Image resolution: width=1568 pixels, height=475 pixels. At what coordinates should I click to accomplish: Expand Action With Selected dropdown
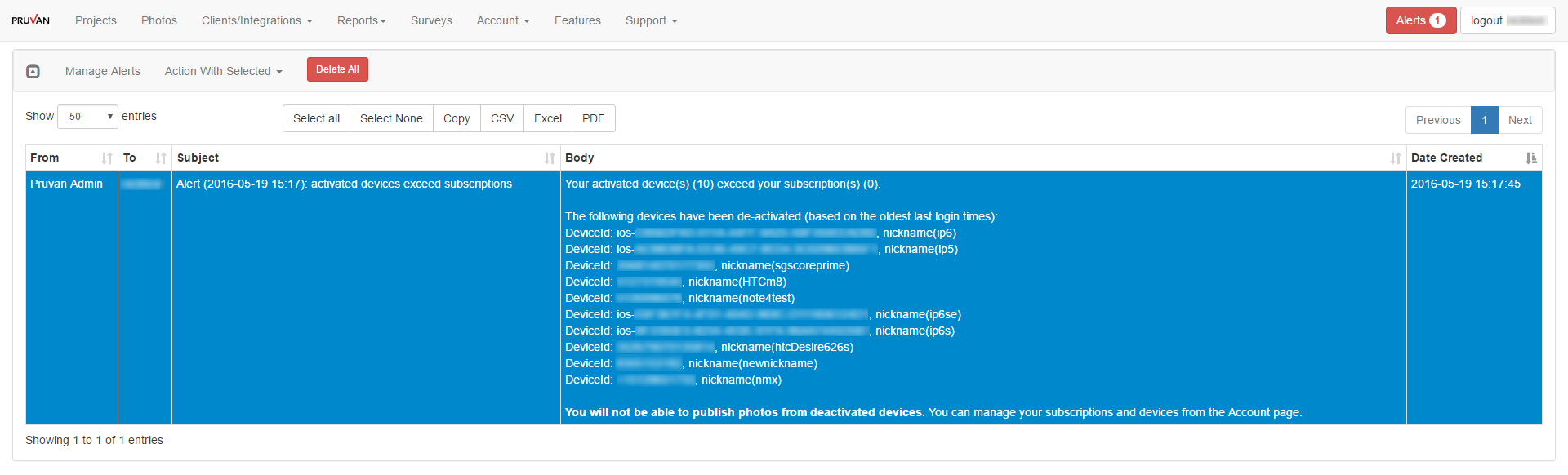(223, 72)
